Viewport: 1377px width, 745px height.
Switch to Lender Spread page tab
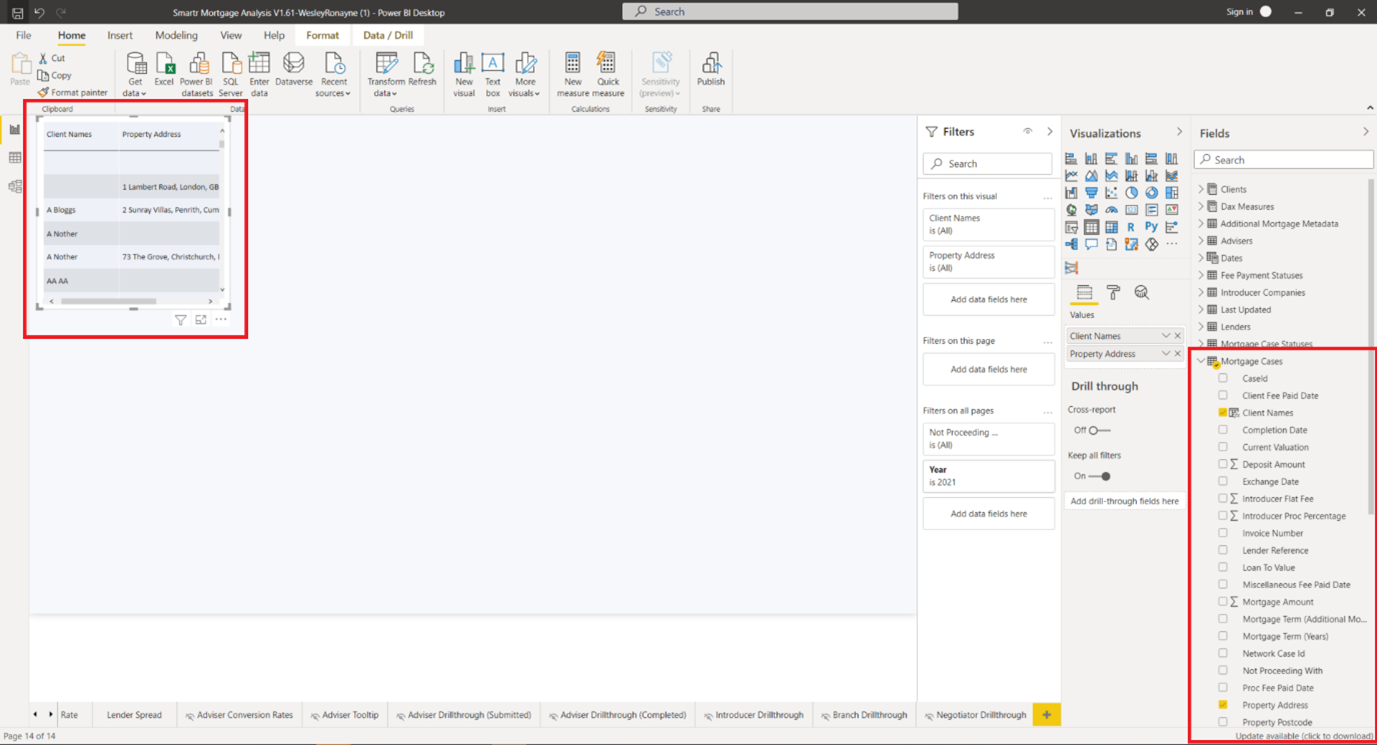pos(134,715)
